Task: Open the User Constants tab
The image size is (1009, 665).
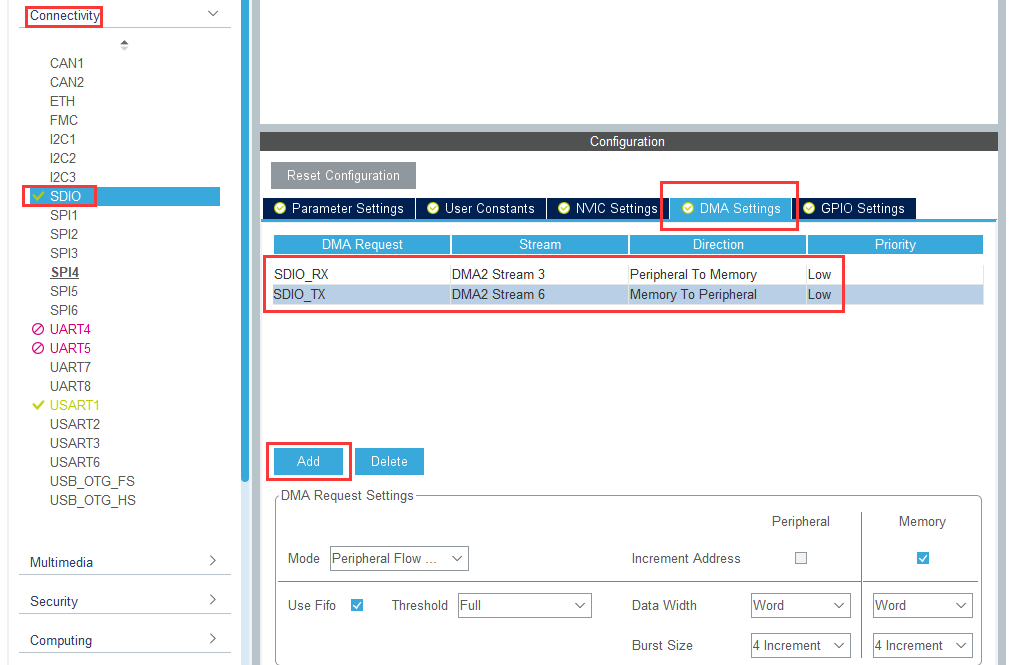Action: (x=481, y=209)
